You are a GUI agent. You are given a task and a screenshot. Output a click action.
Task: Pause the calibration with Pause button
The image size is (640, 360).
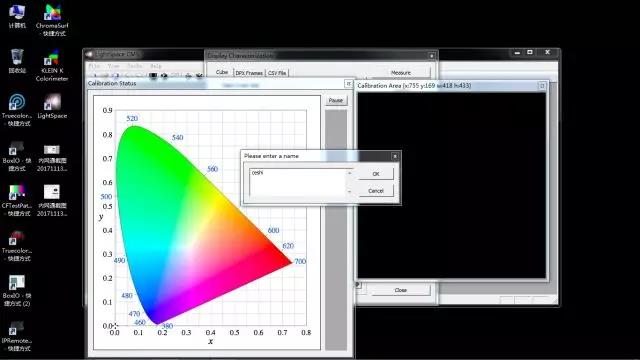(x=336, y=100)
